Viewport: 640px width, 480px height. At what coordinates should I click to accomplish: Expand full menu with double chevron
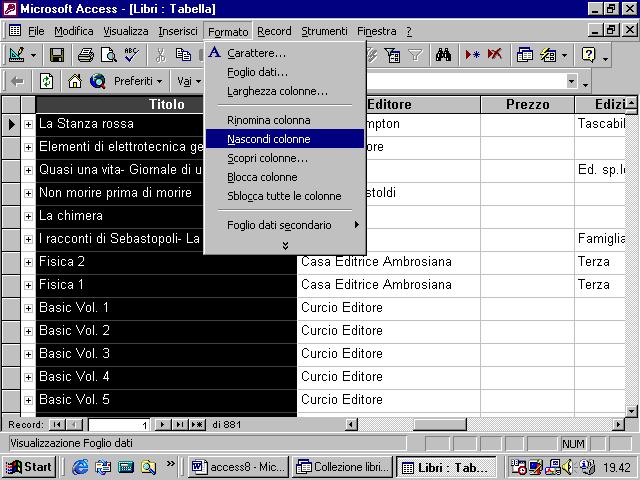coord(285,245)
